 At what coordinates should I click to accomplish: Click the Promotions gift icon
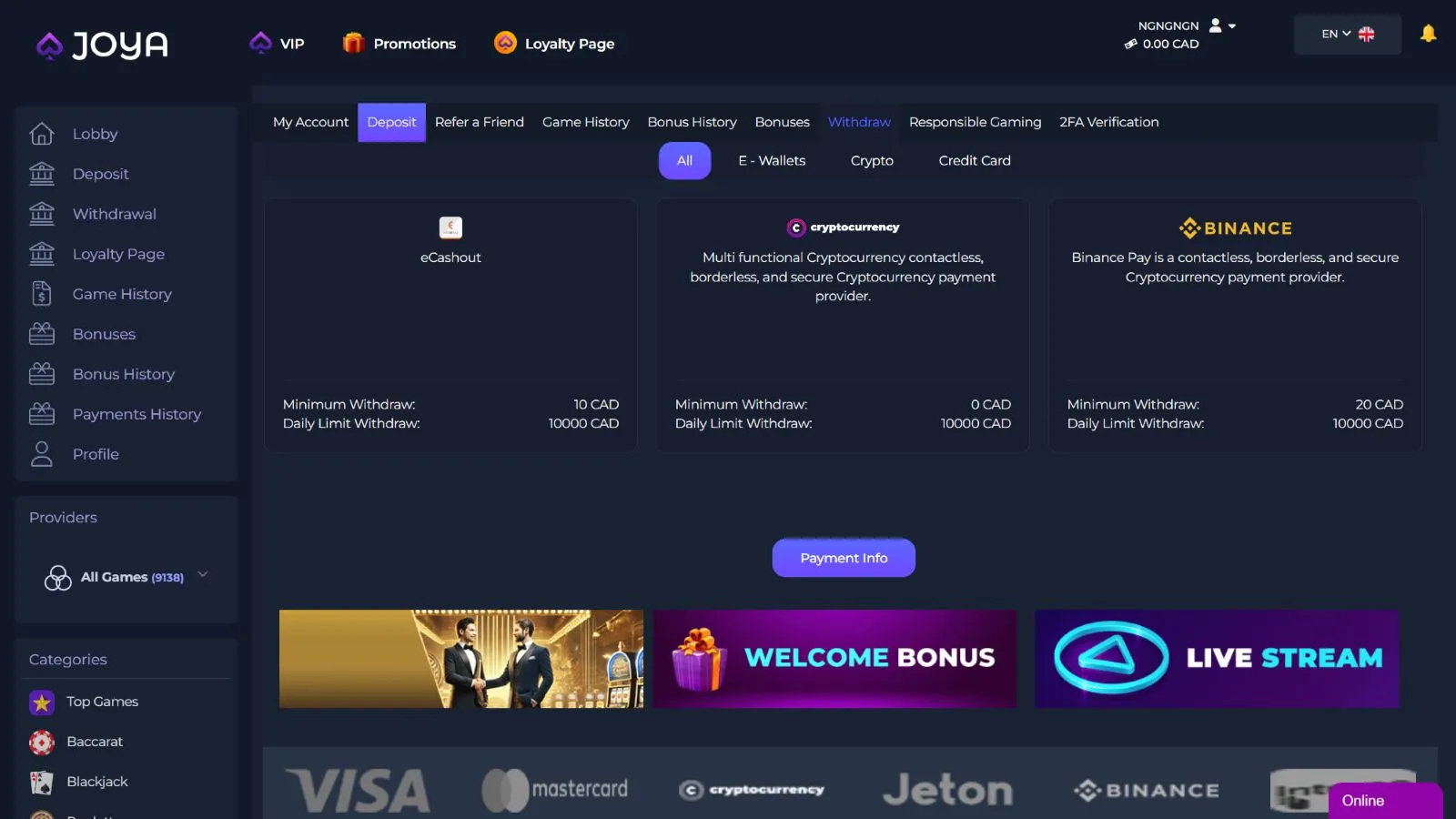[353, 43]
